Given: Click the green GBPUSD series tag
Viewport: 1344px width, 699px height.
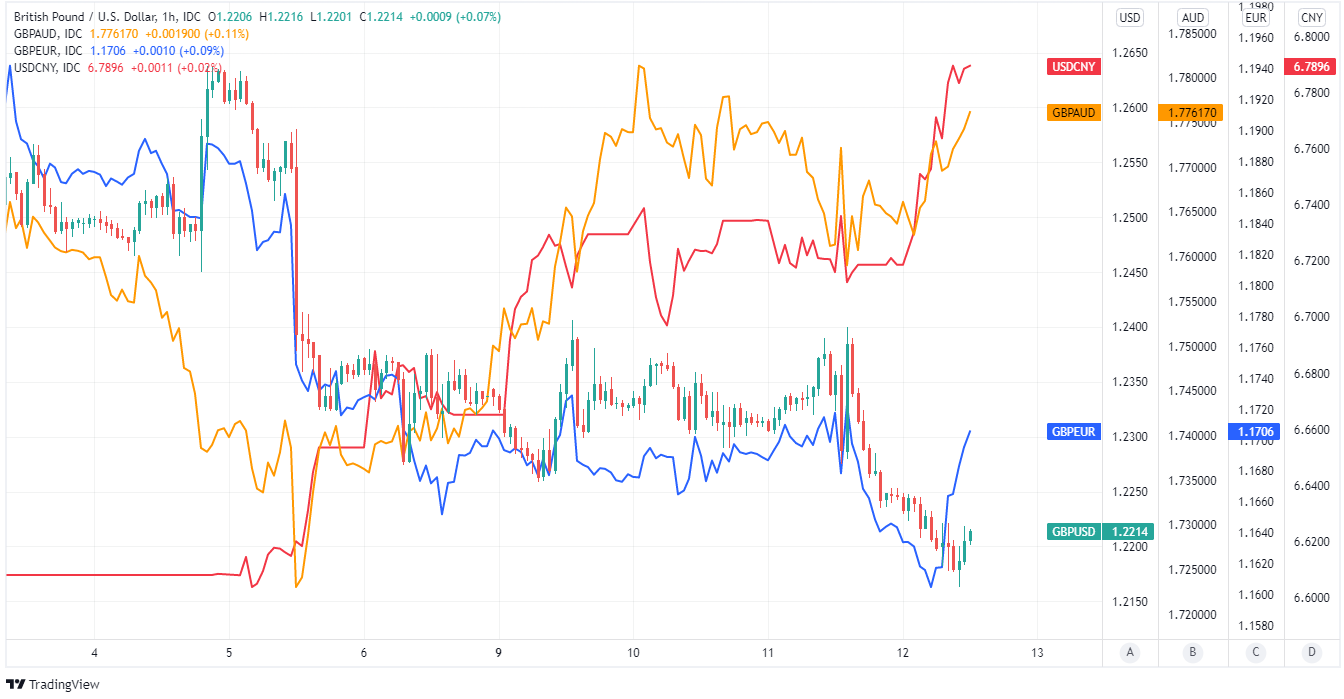Looking at the screenshot, I should (1073, 532).
